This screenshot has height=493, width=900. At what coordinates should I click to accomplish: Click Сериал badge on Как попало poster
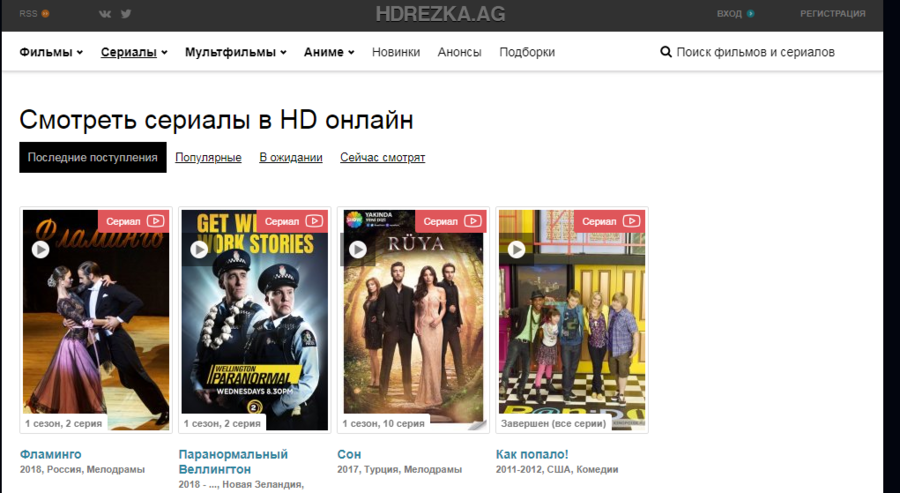coord(610,222)
